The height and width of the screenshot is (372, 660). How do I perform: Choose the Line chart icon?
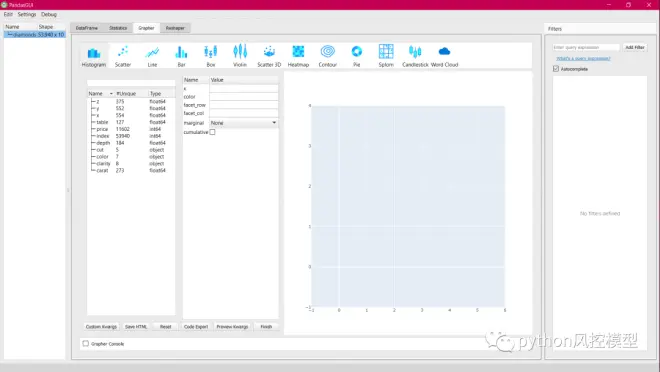[152, 56]
